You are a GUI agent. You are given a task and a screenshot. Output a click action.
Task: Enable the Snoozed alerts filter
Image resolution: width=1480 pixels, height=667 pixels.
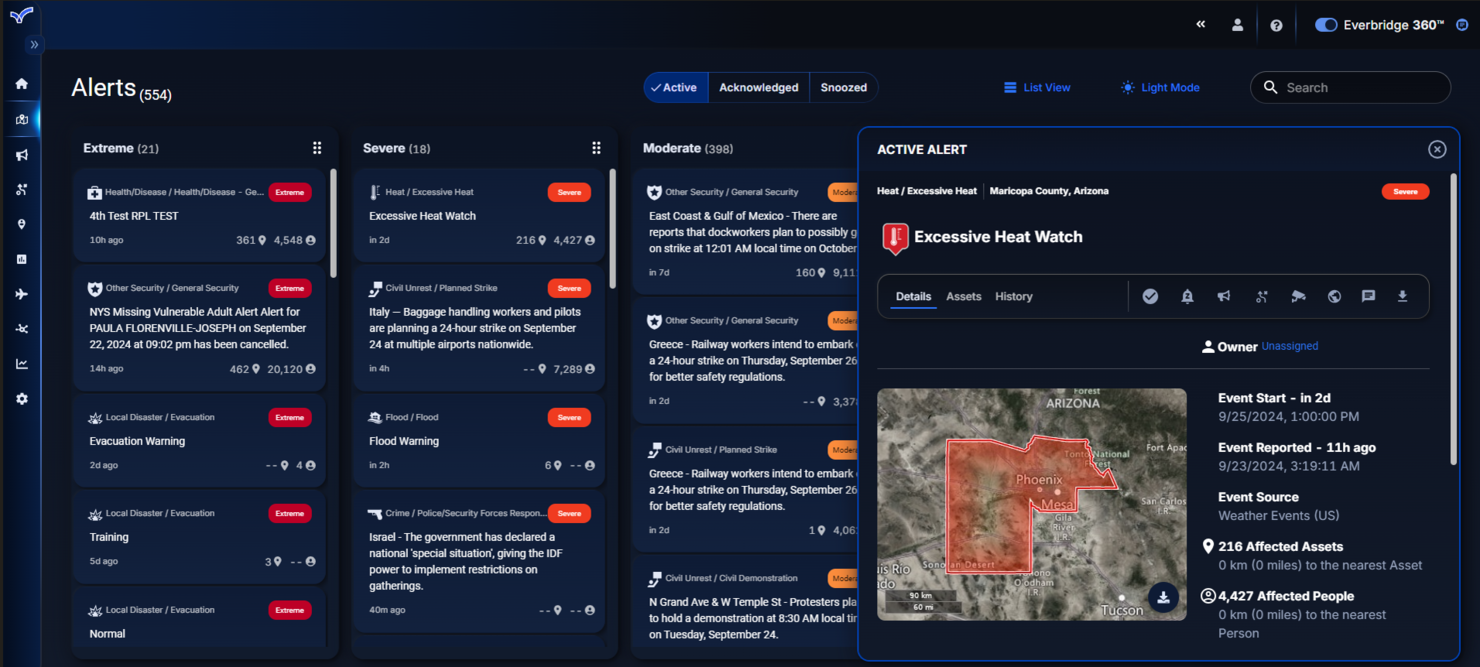[x=843, y=87]
